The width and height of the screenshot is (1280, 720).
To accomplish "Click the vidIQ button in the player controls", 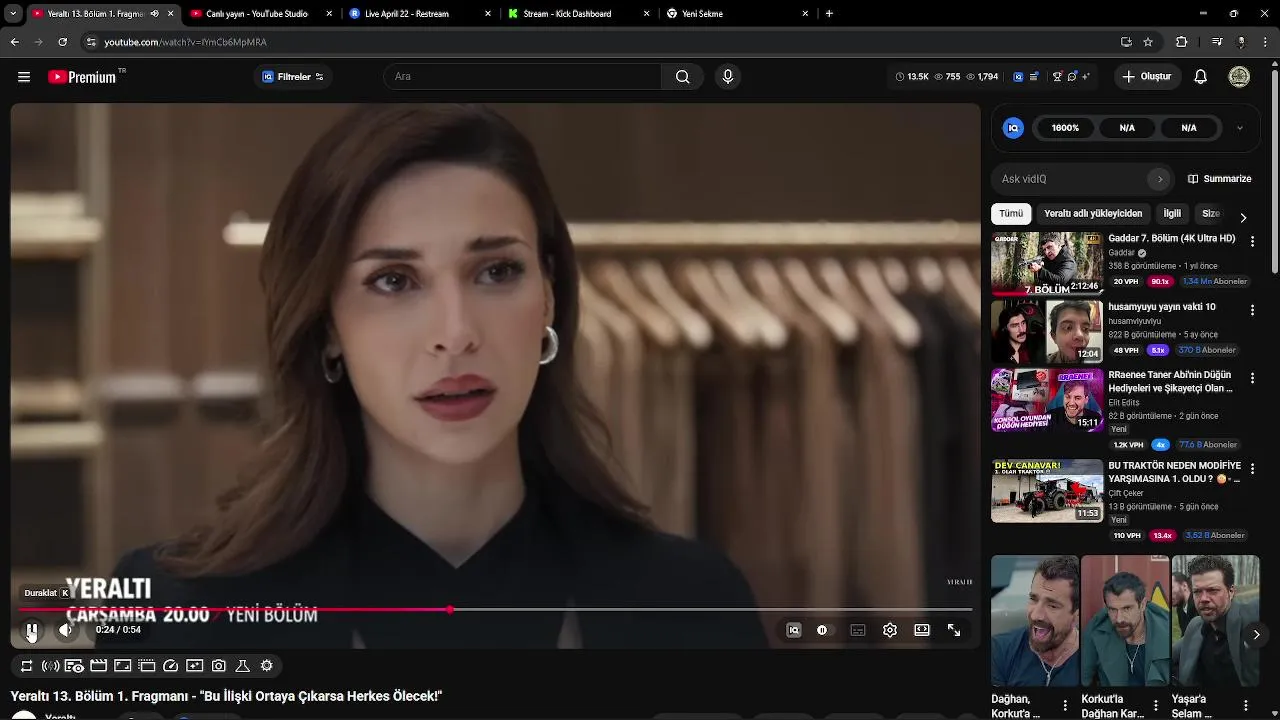I will [x=794, y=630].
